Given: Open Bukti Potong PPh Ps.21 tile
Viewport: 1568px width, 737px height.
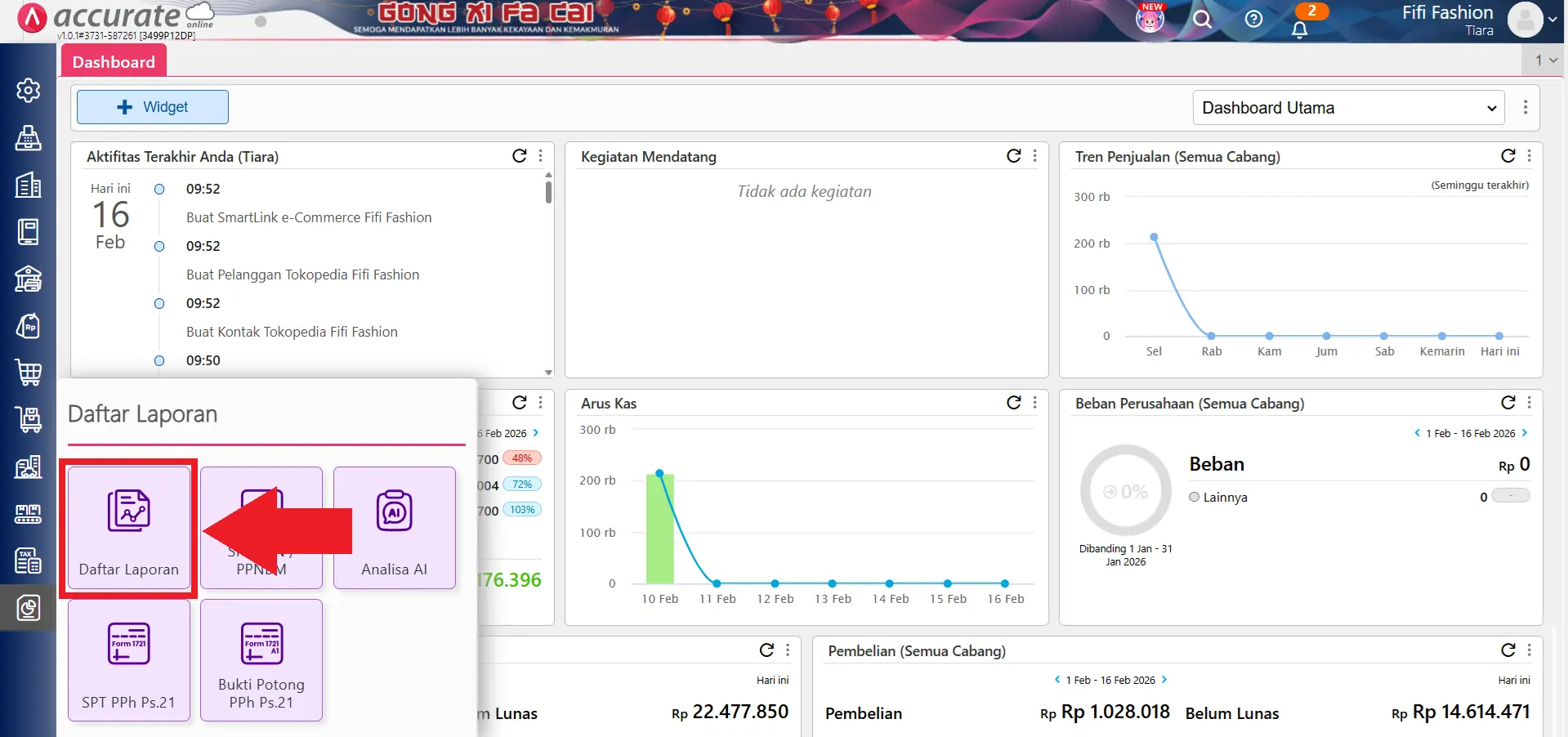Looking at the screenshot, I should (x=261, y=660).
